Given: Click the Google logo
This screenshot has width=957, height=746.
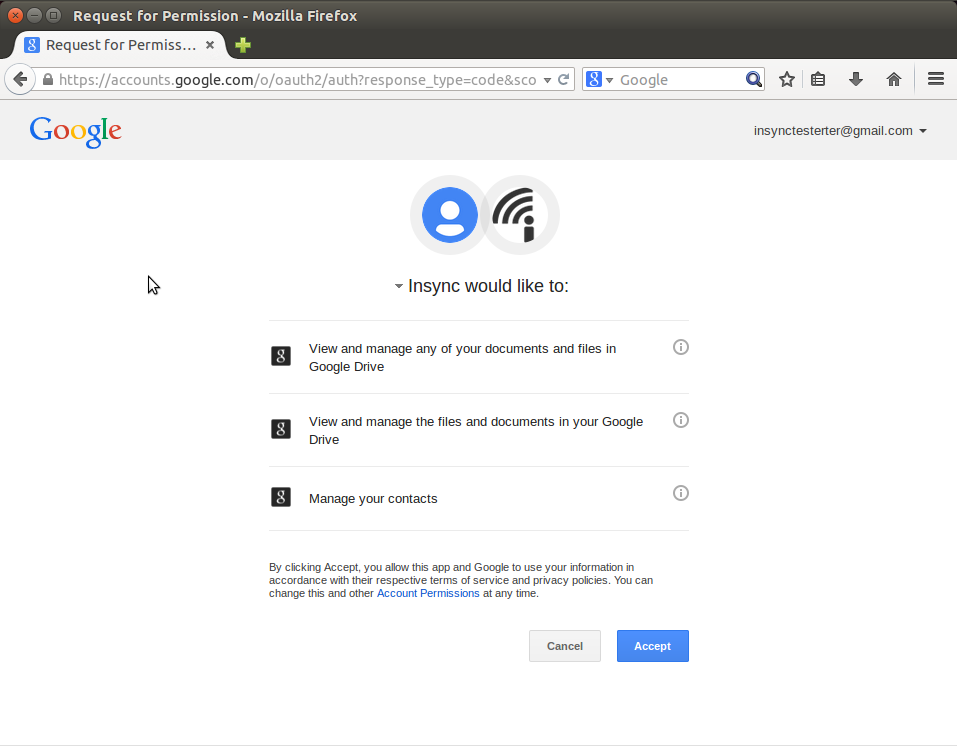Looking at the screenshot, I should 76,131.
